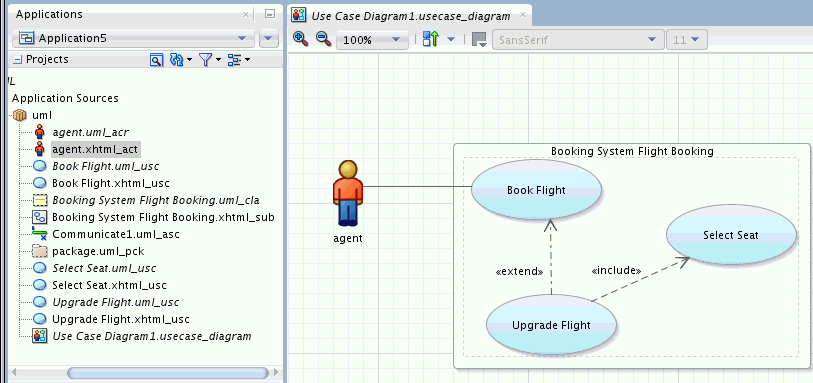Screen dimensions: 813x383
Task: Click the bring-to-front green arrow icon
Action: pos(430,39)
